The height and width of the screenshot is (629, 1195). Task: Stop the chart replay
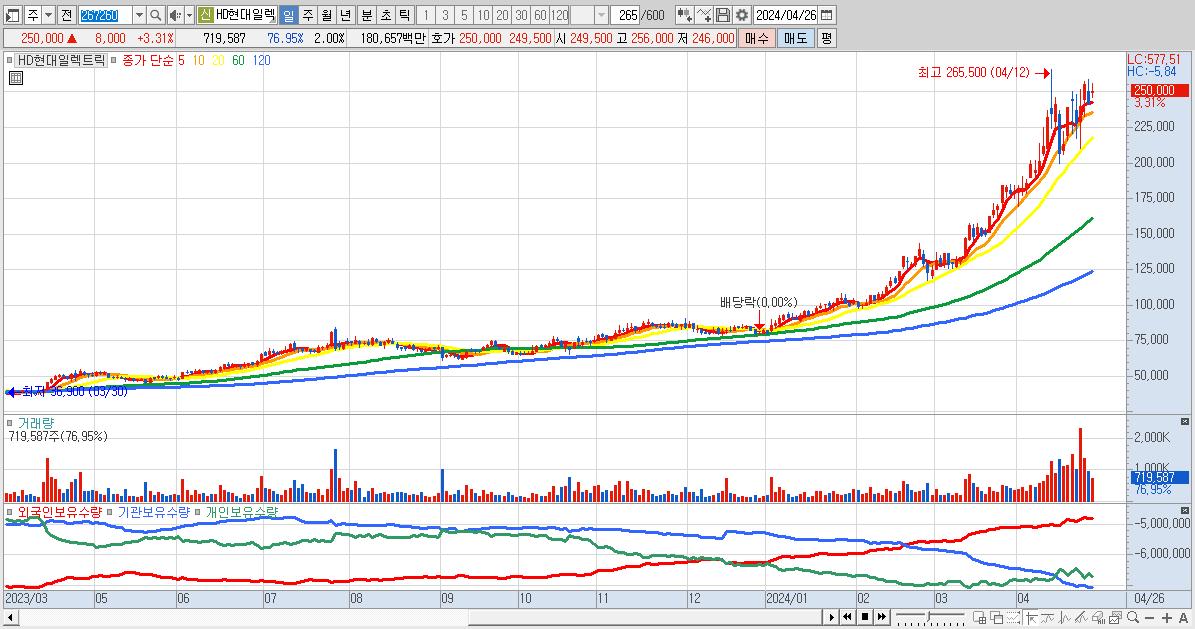865,617
